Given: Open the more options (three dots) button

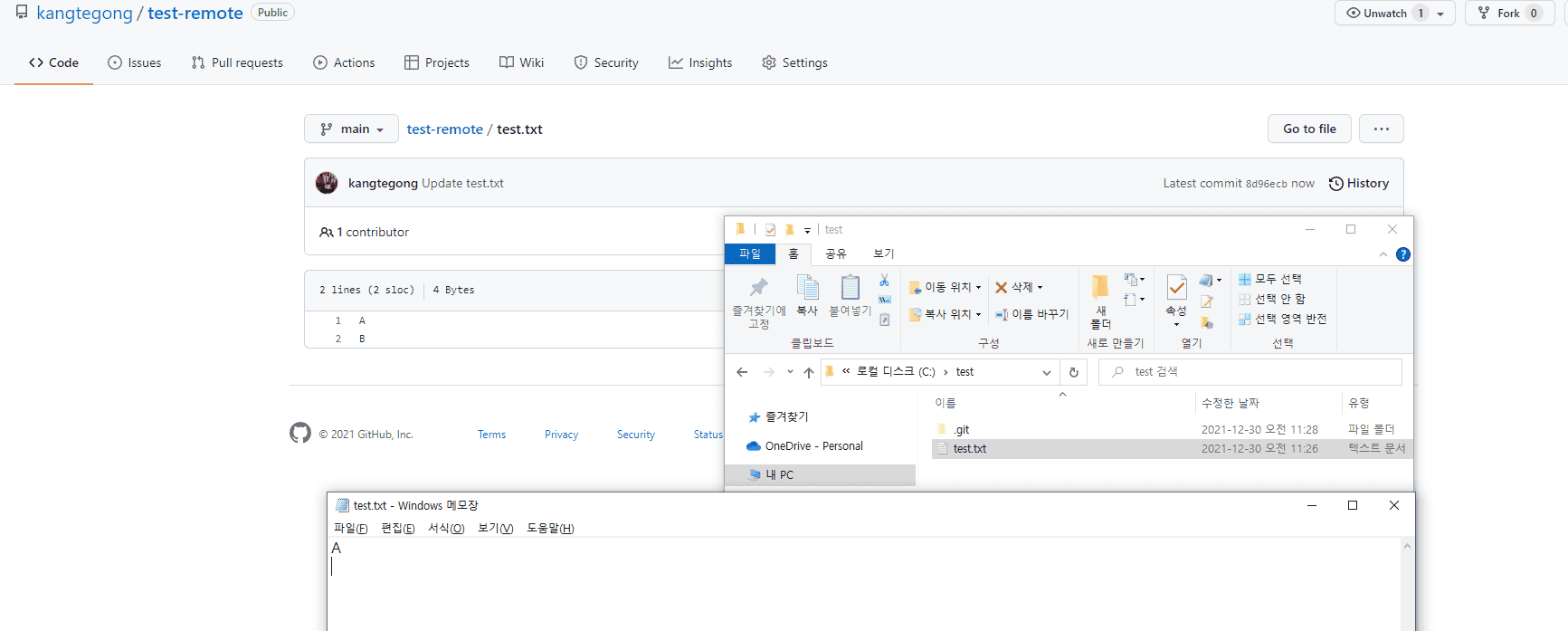Looking at the screenshot, I should [1382, 129].
